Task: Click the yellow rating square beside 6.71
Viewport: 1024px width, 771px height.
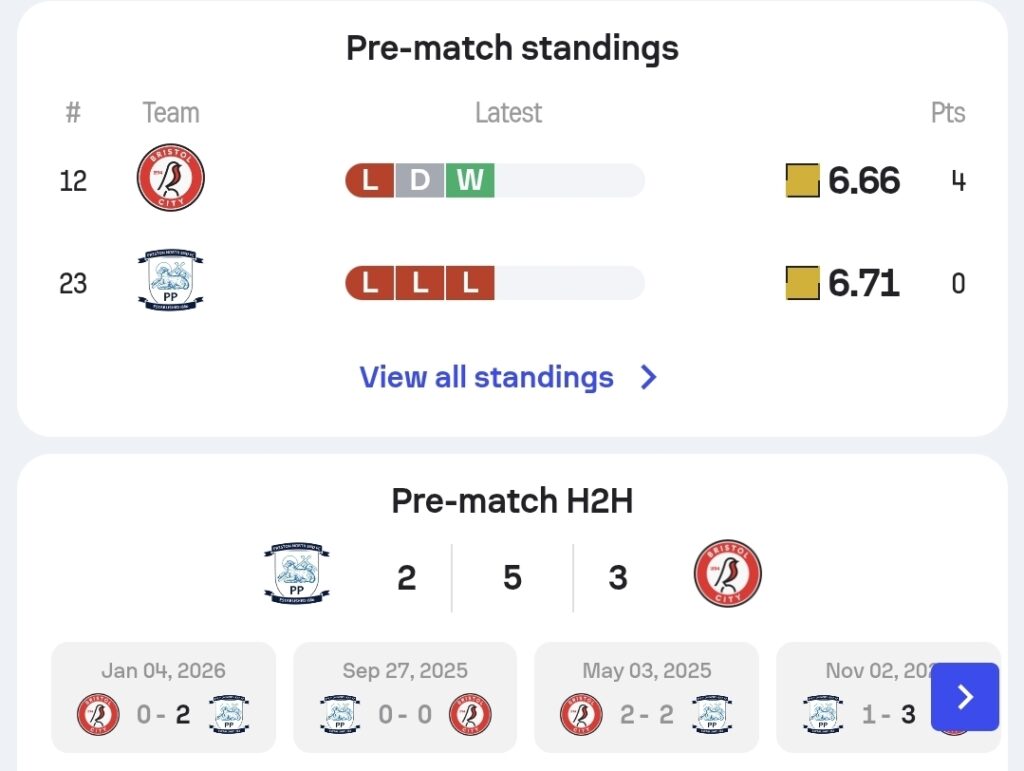Action: tap(802, 283)
